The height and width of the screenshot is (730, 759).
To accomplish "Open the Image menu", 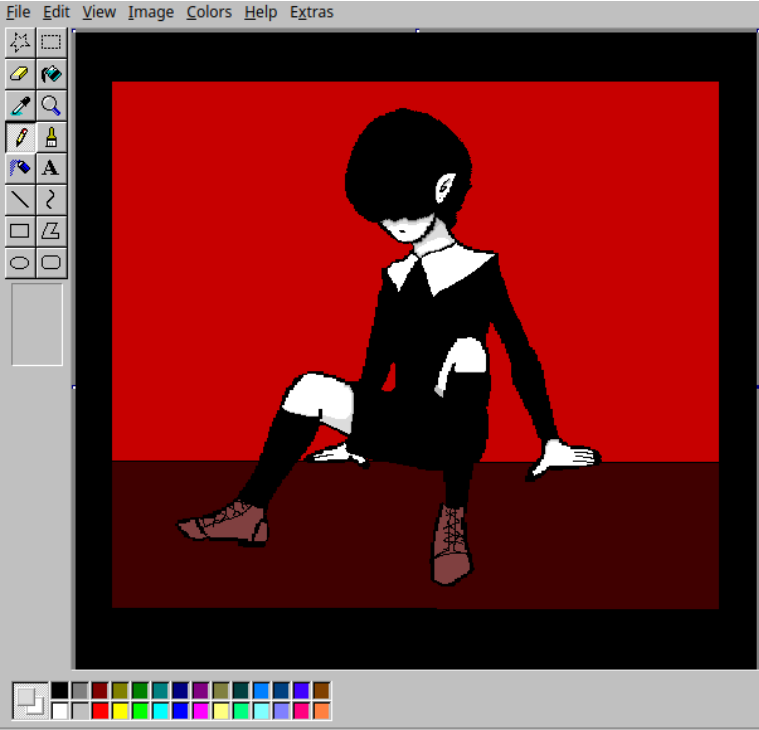I will pyautogui.click(x=150, y=12).
